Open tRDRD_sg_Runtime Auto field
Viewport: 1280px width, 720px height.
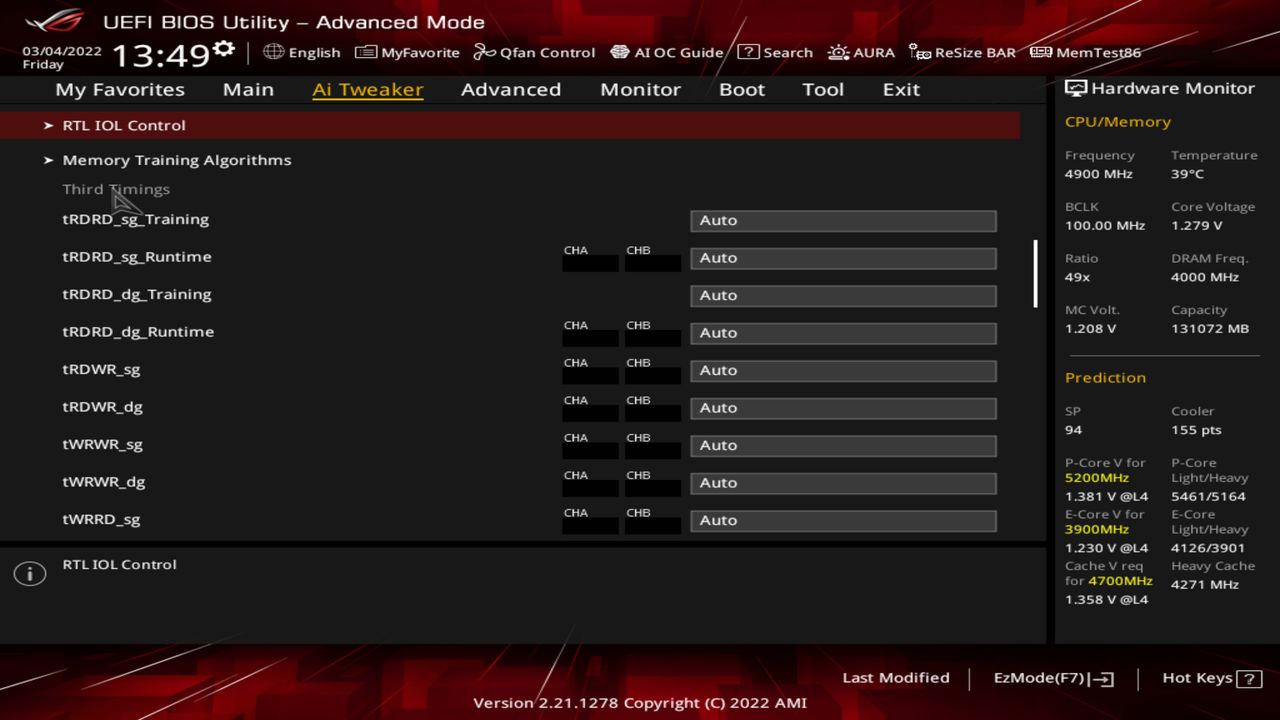[x=843, y=258]
